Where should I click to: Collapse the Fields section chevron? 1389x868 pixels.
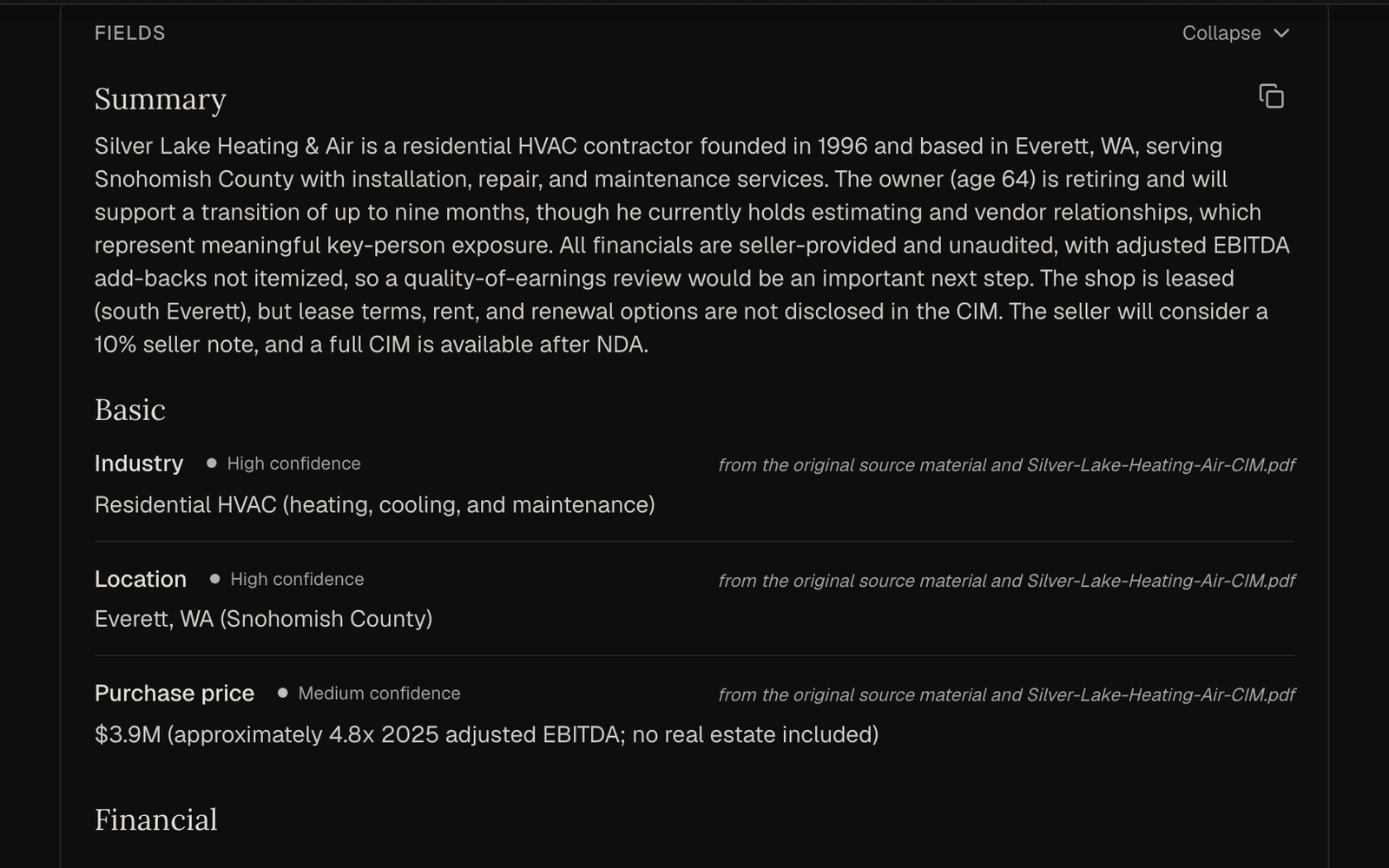[1281, 33]
